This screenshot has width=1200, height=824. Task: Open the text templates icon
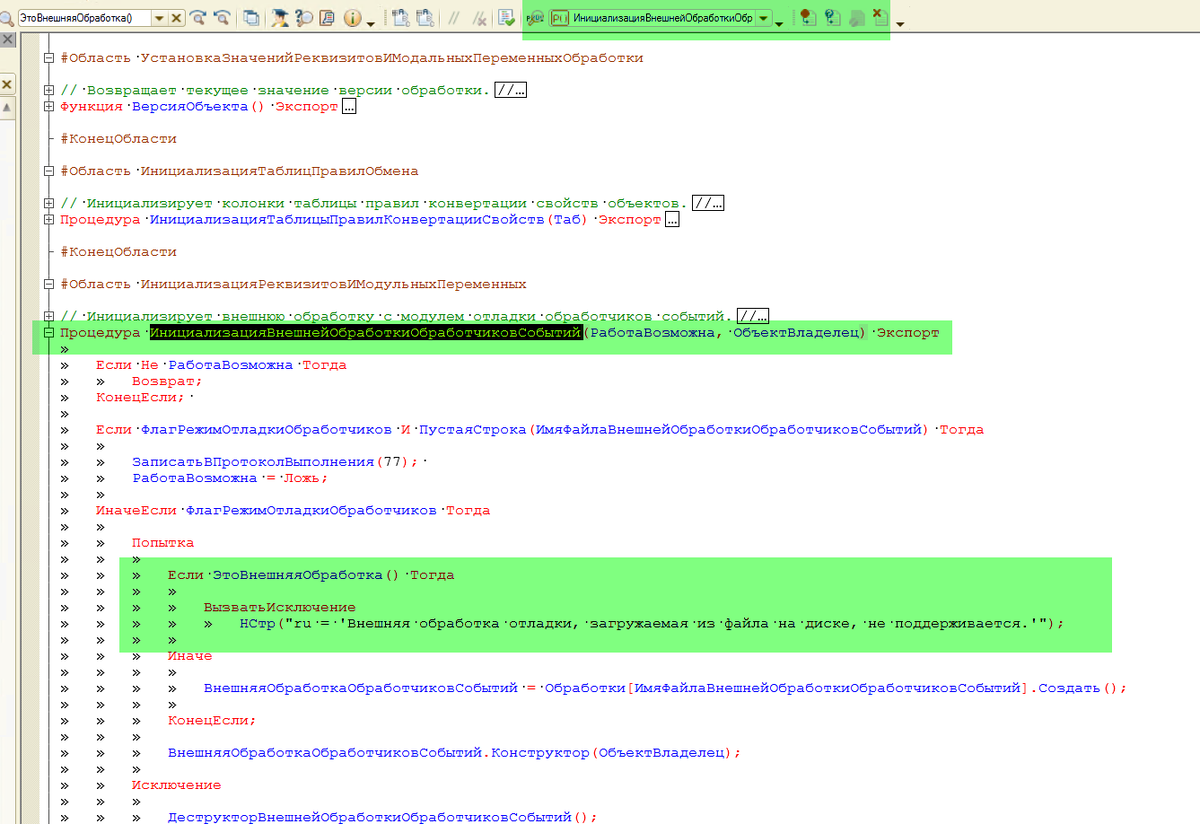[327, 18]
